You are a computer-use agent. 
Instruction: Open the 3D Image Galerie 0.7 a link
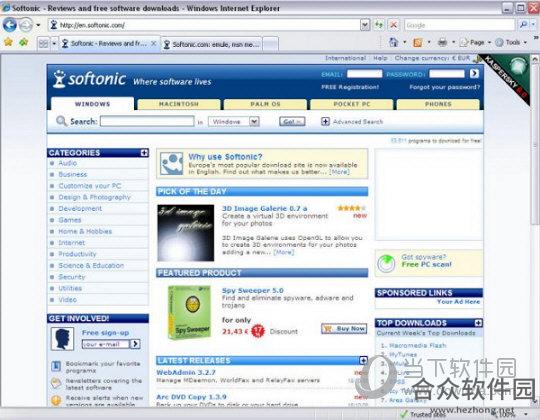264,208
